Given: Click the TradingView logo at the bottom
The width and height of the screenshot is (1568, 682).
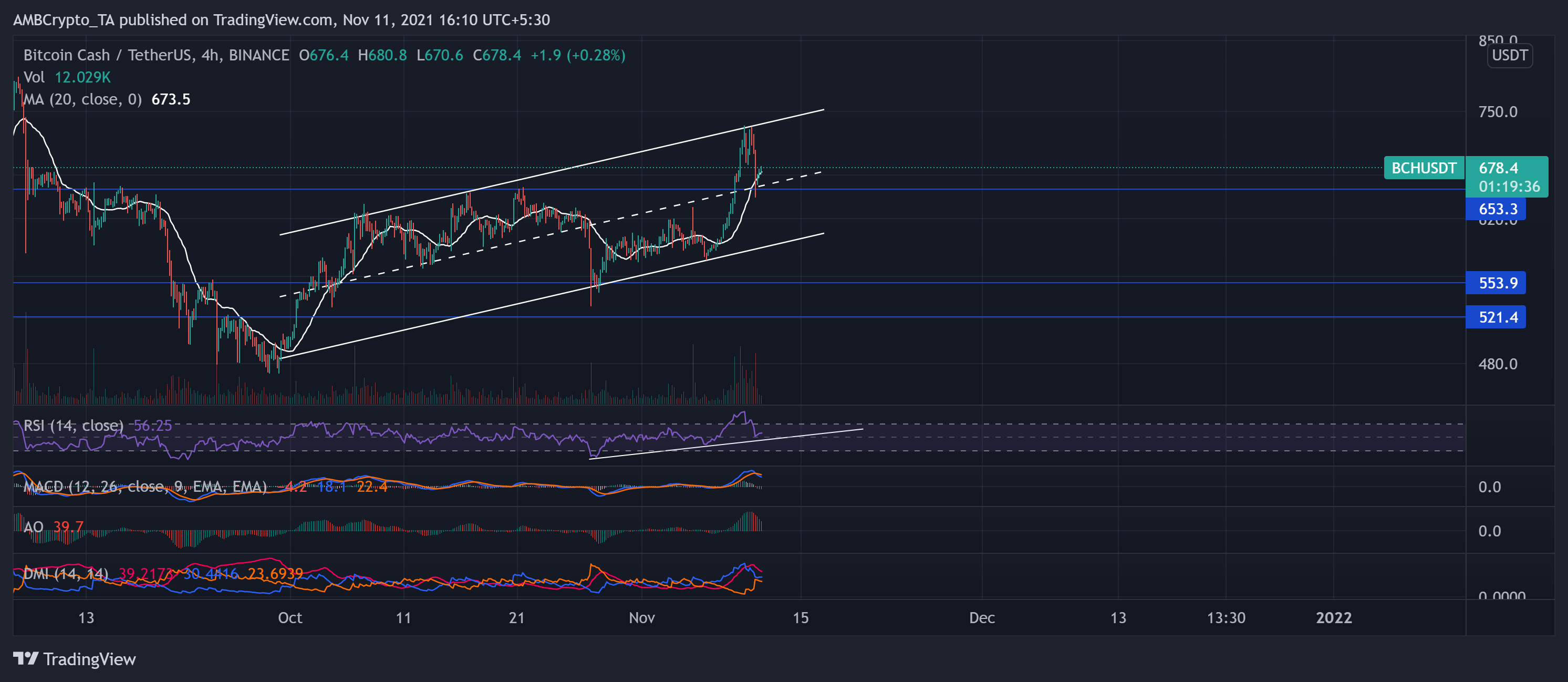Looking at the screenshot, I should 74,659.
